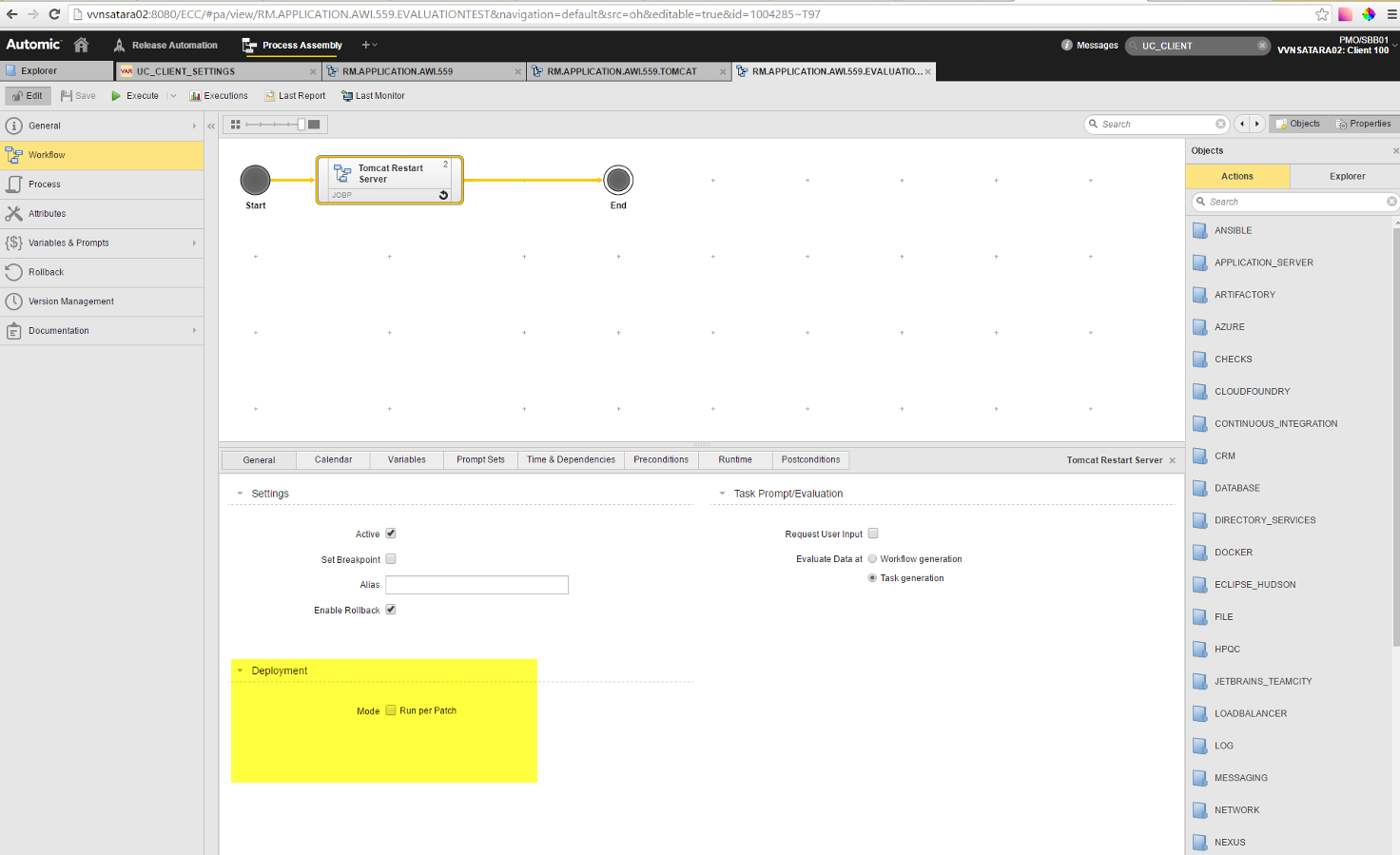
Task: Open the Executions view icon
Action: [x=196, y=95]
